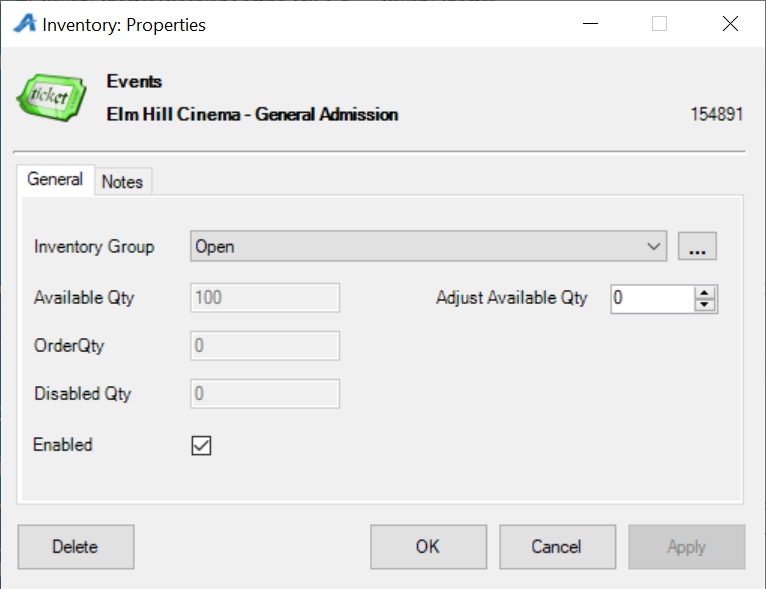This screenshot has width=766, height=589.
Task: Switch to the Notes tab
Action: coord(123,182)
